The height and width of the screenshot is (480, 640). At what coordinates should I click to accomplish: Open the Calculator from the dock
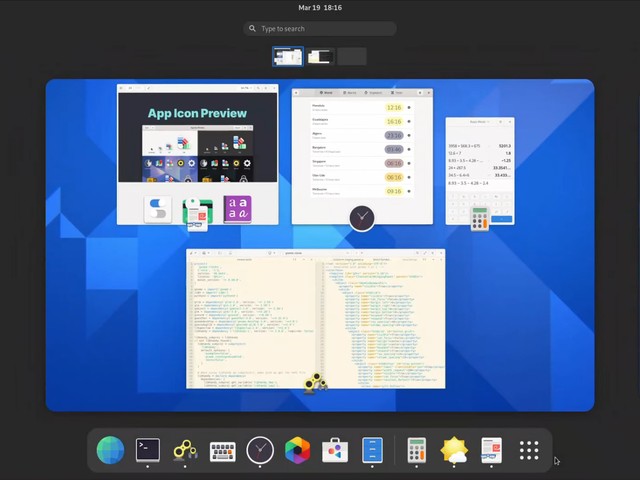417,450
